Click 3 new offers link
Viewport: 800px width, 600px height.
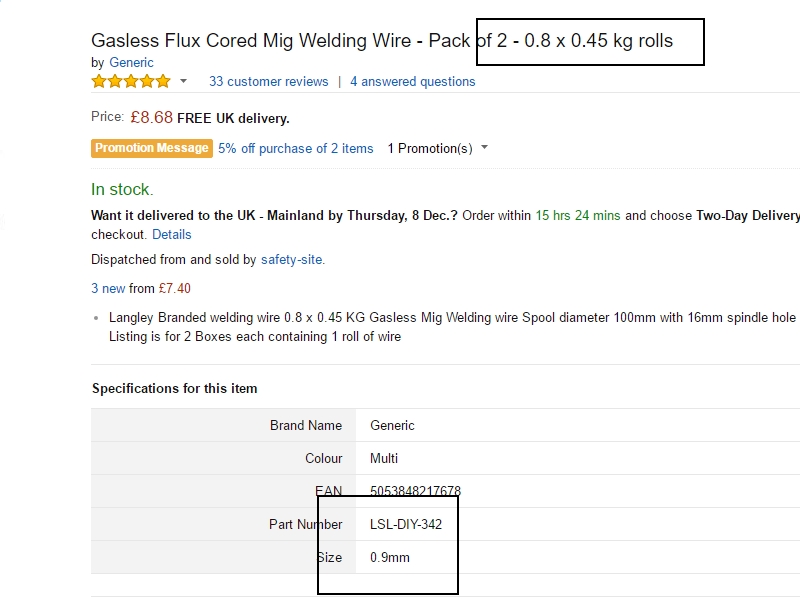[x=108, y=288]
